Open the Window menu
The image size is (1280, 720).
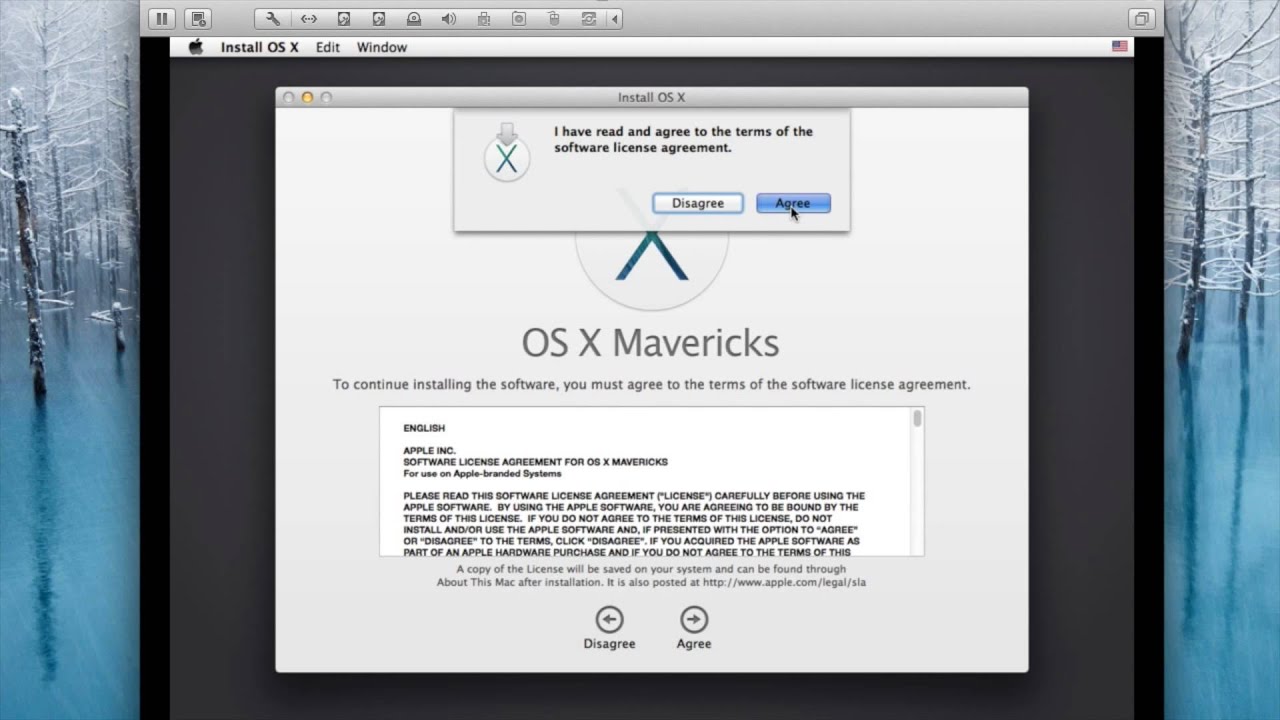click(382, 47)
